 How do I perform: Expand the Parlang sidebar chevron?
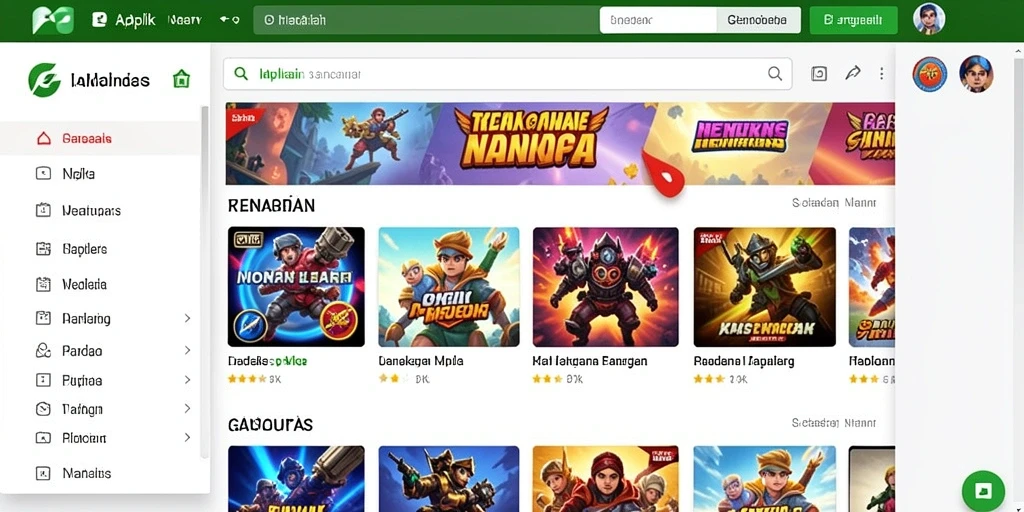(187, 319)
